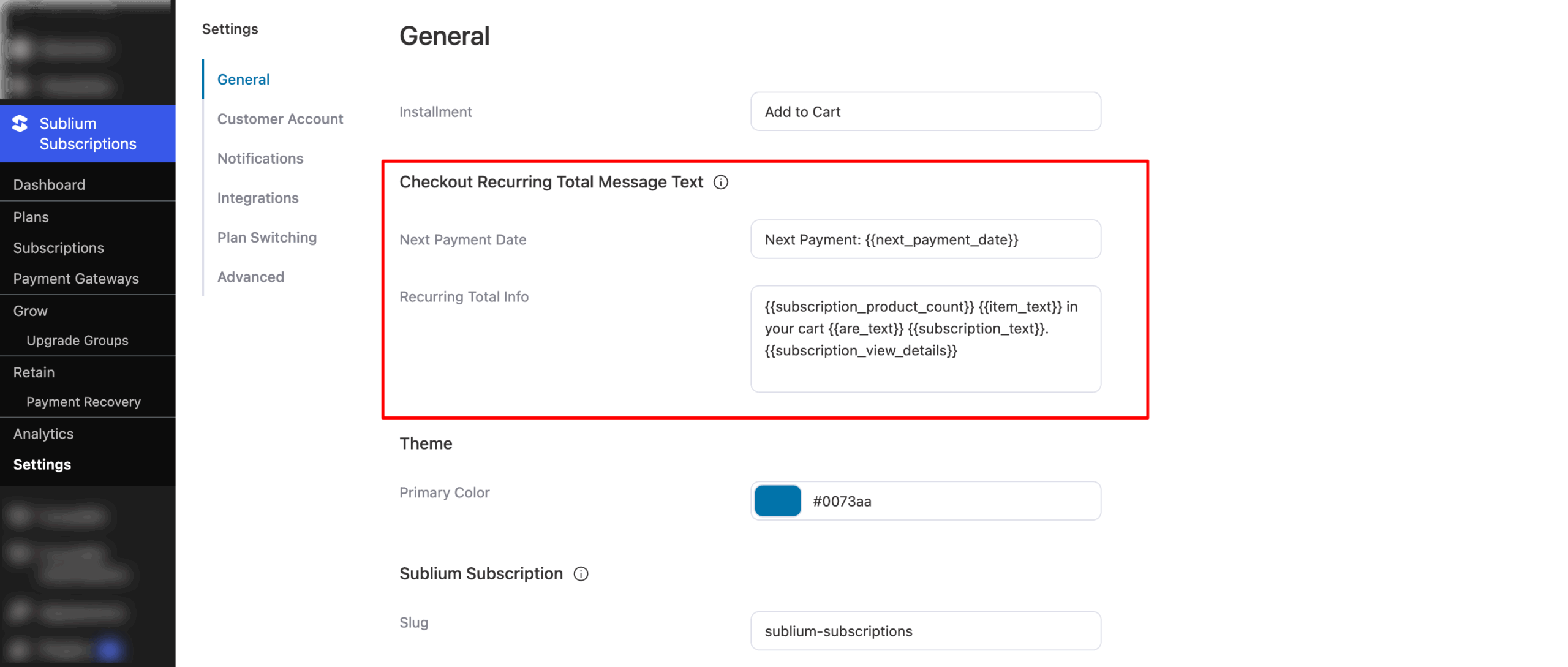Select the Advanced settings tab
This screenshot has height=667, width=1568.
click(251, 277)
